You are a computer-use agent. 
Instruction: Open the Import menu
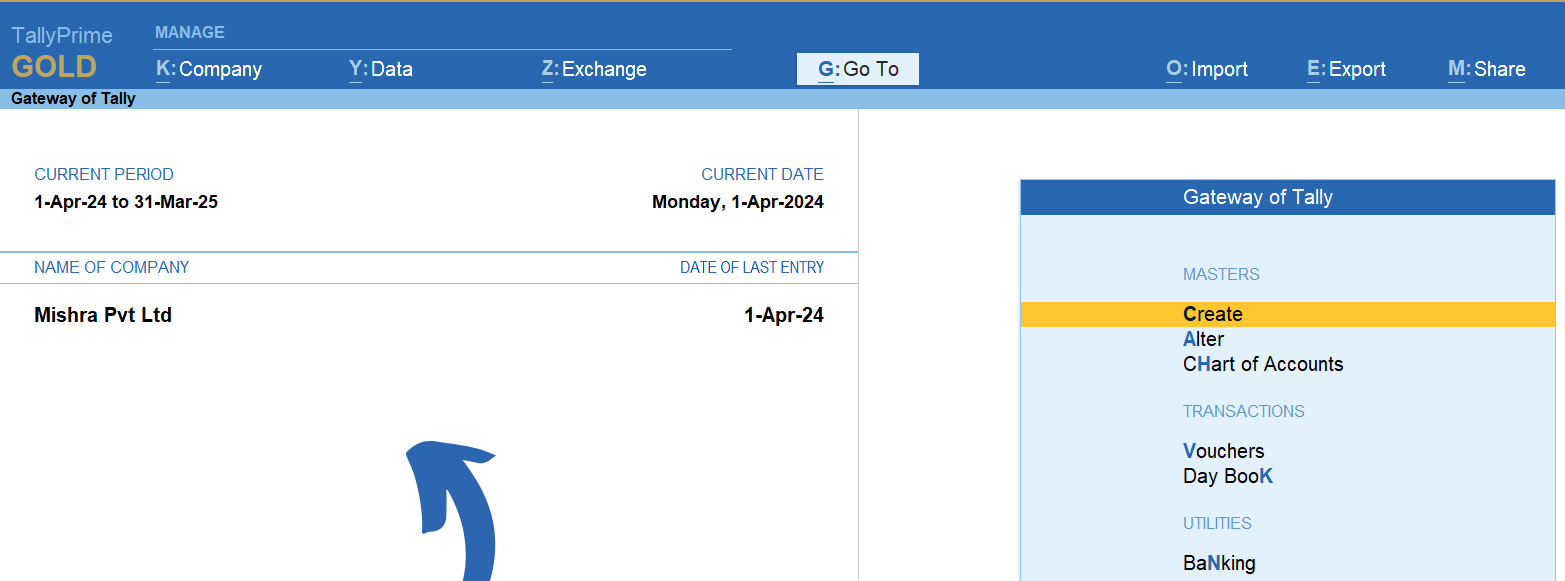[x=1207, y=69]
